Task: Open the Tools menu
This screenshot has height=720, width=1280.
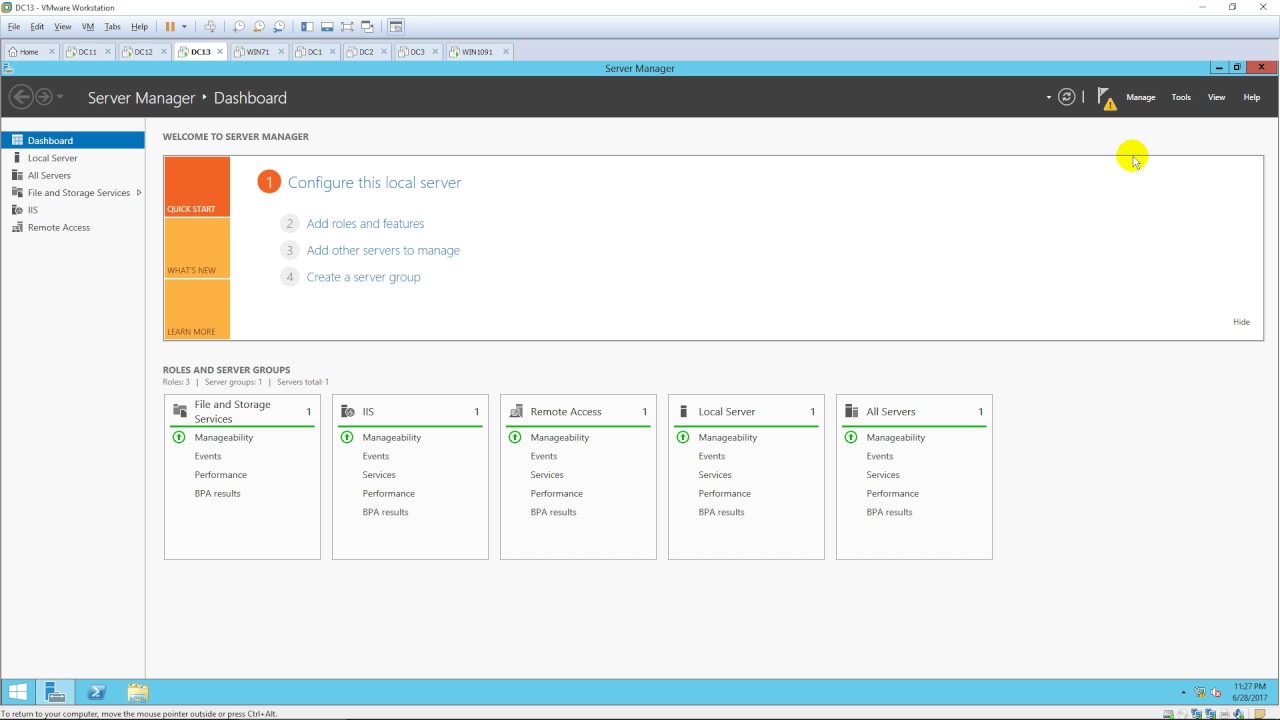Action: pyautogui.click(x=1181, y=97)
